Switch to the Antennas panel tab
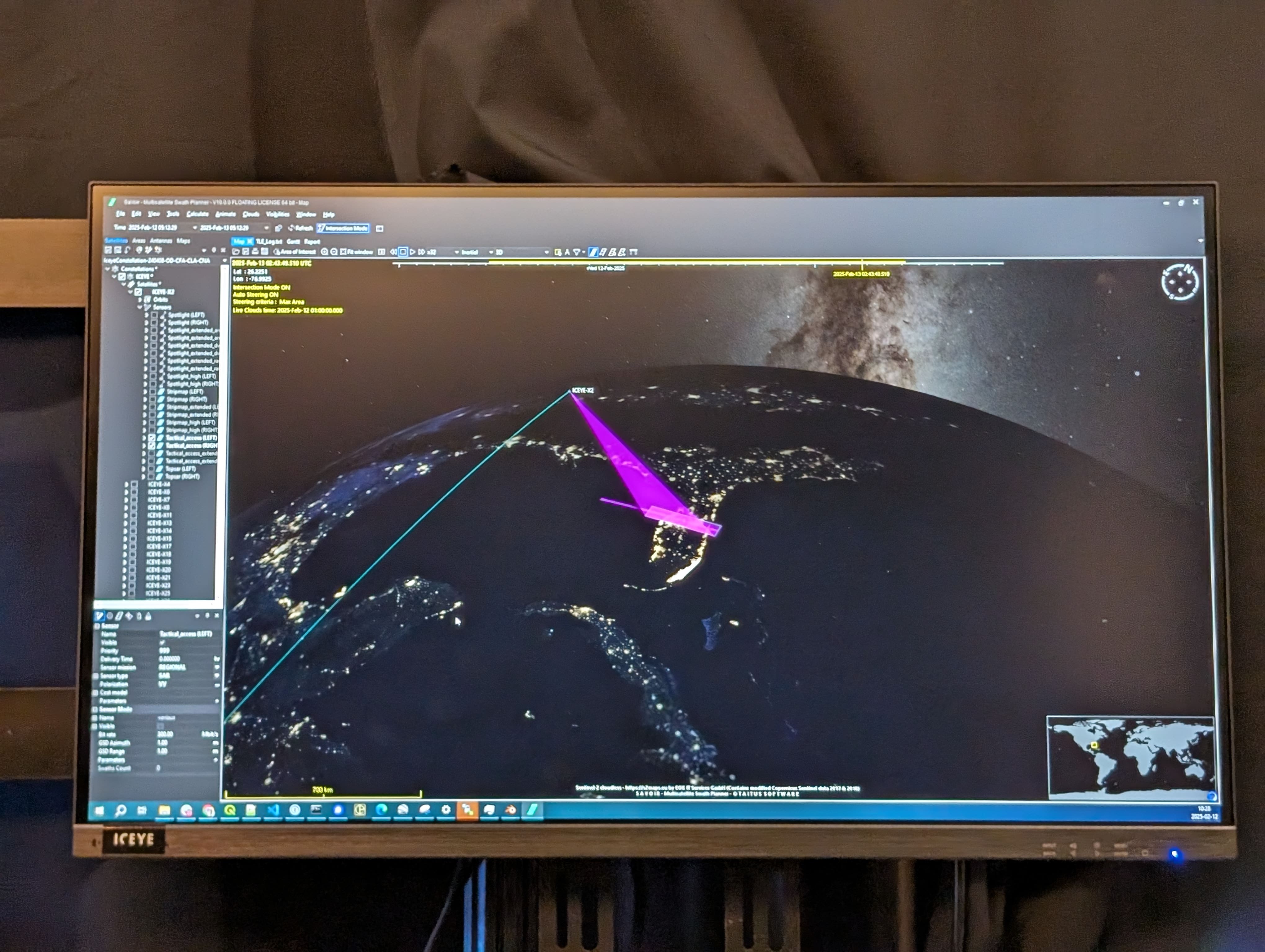Screen dimensions: 1265x952 pyautogui.click(x=161, y=240)
